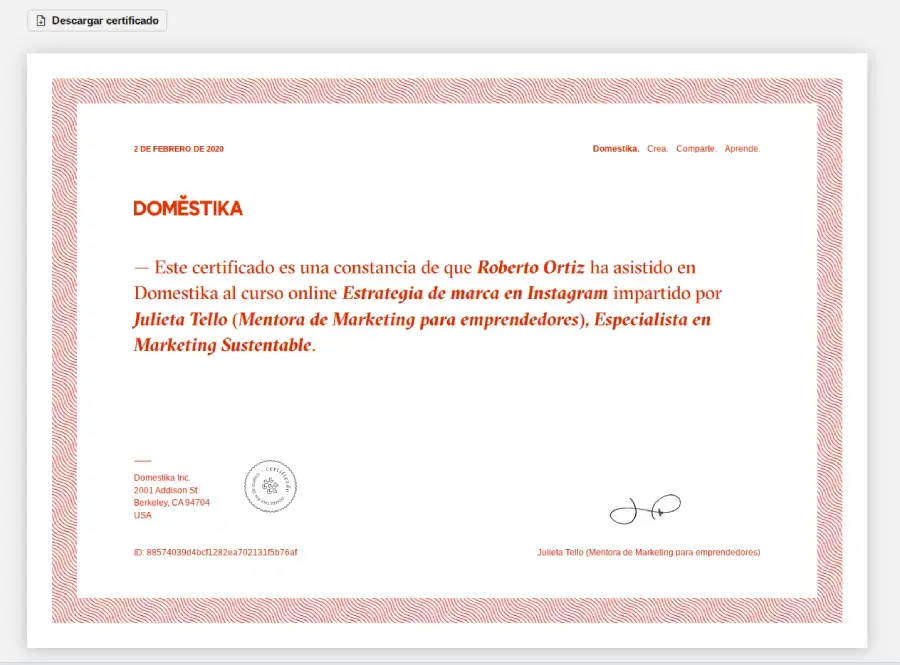Click the Berkeley, CA 94704 line
The width and height of the screenshot is (900, 665).
click(172, 503)
